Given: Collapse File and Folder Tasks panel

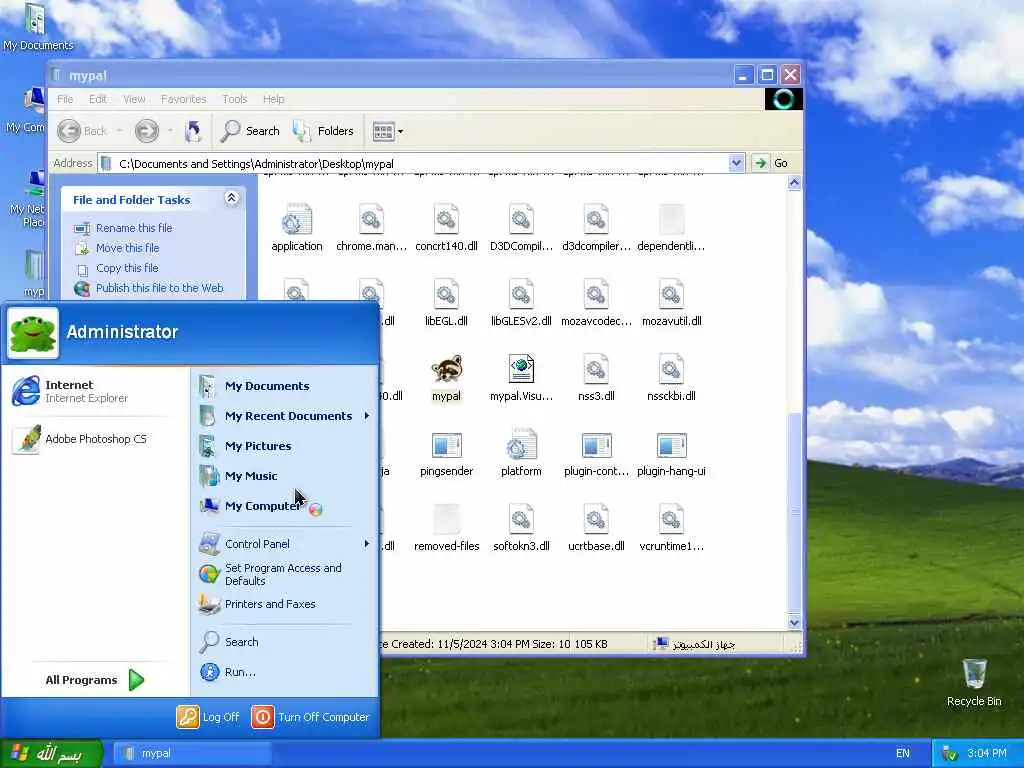Looking at the screenshot, I should [231, 198].
